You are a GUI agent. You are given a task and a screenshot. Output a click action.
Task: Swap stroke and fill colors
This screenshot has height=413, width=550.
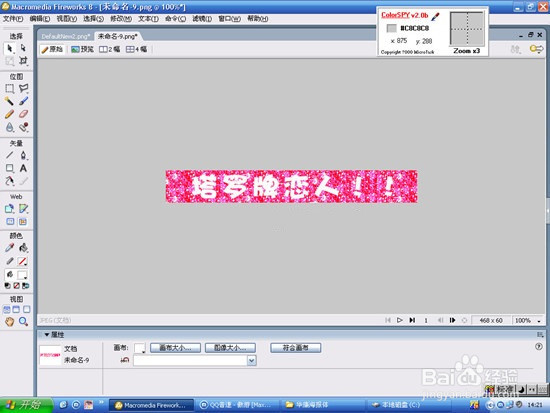25,286
